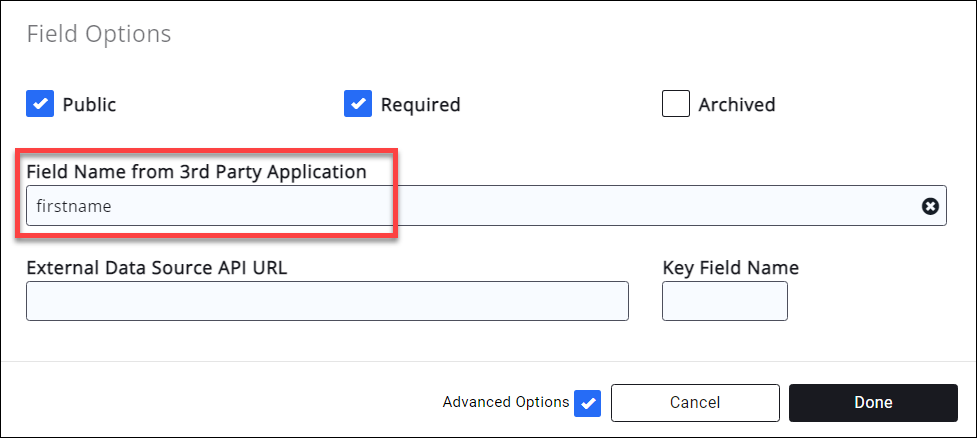Select the Key Field Name input box
The image size is (977, 438).
pyautogui.click(x=724, y=301)
